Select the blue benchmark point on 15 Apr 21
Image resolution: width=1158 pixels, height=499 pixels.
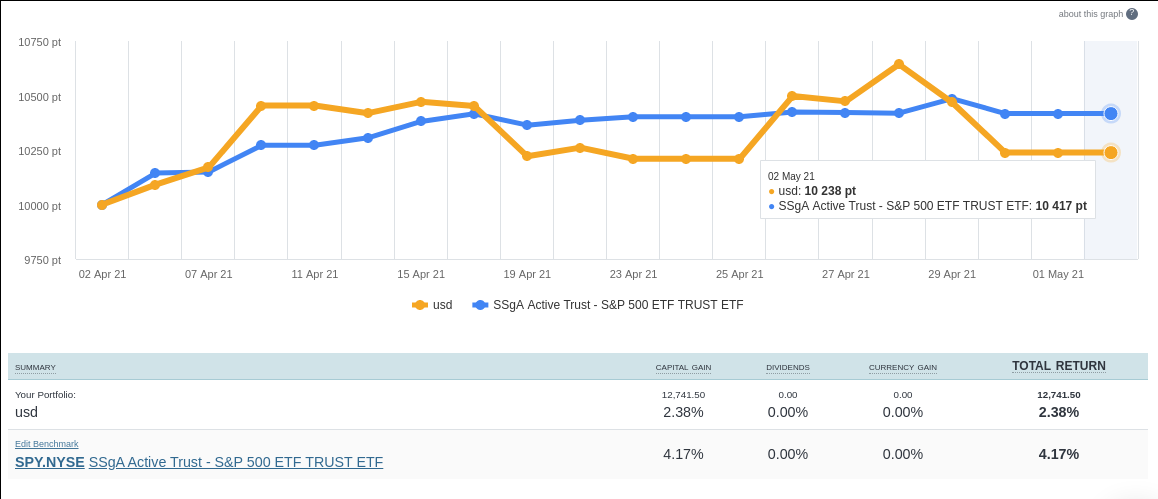(x=421, y=121)
